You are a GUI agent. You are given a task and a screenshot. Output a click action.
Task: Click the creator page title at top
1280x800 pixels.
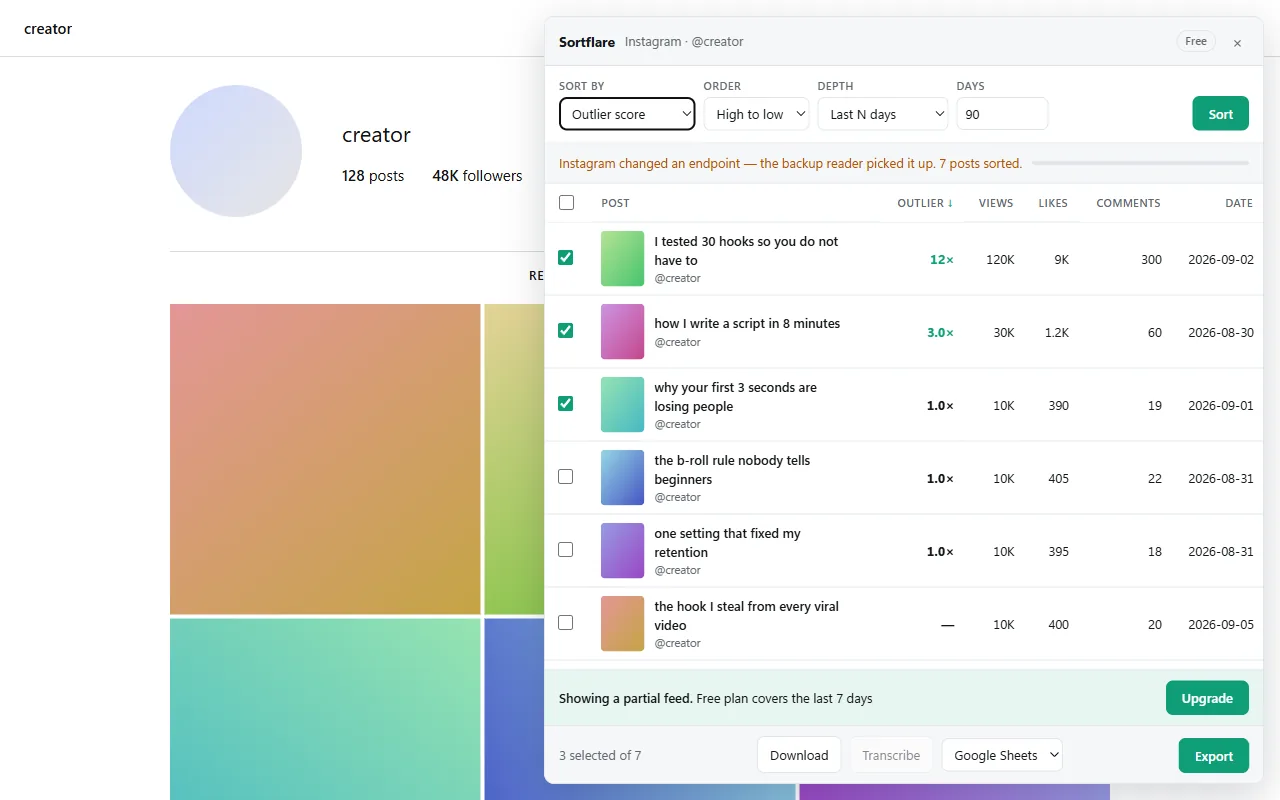click(x=48, y=29)
